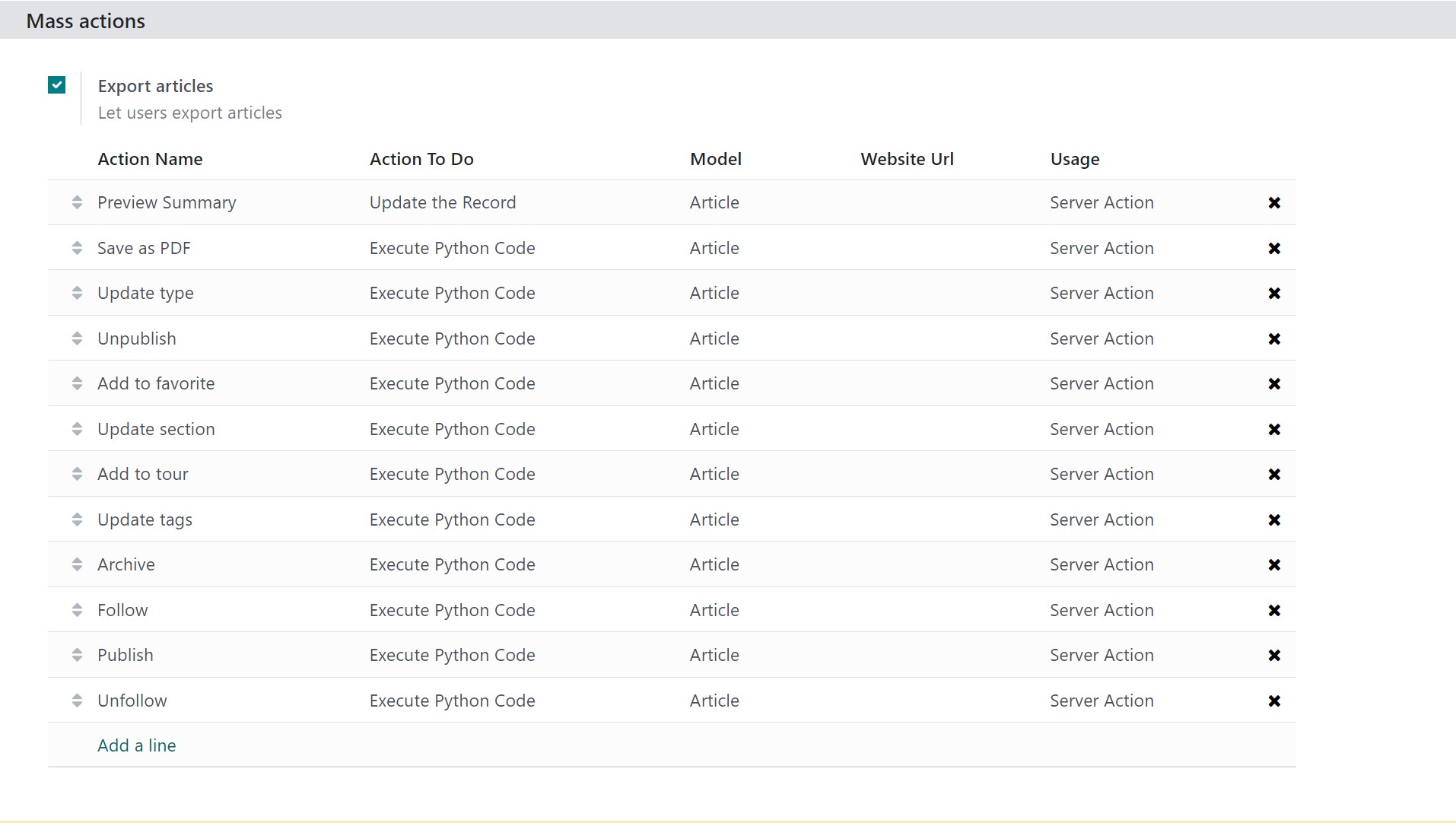Click Article model in Publish row
1456x823 pixels.
tap(714, 655)
